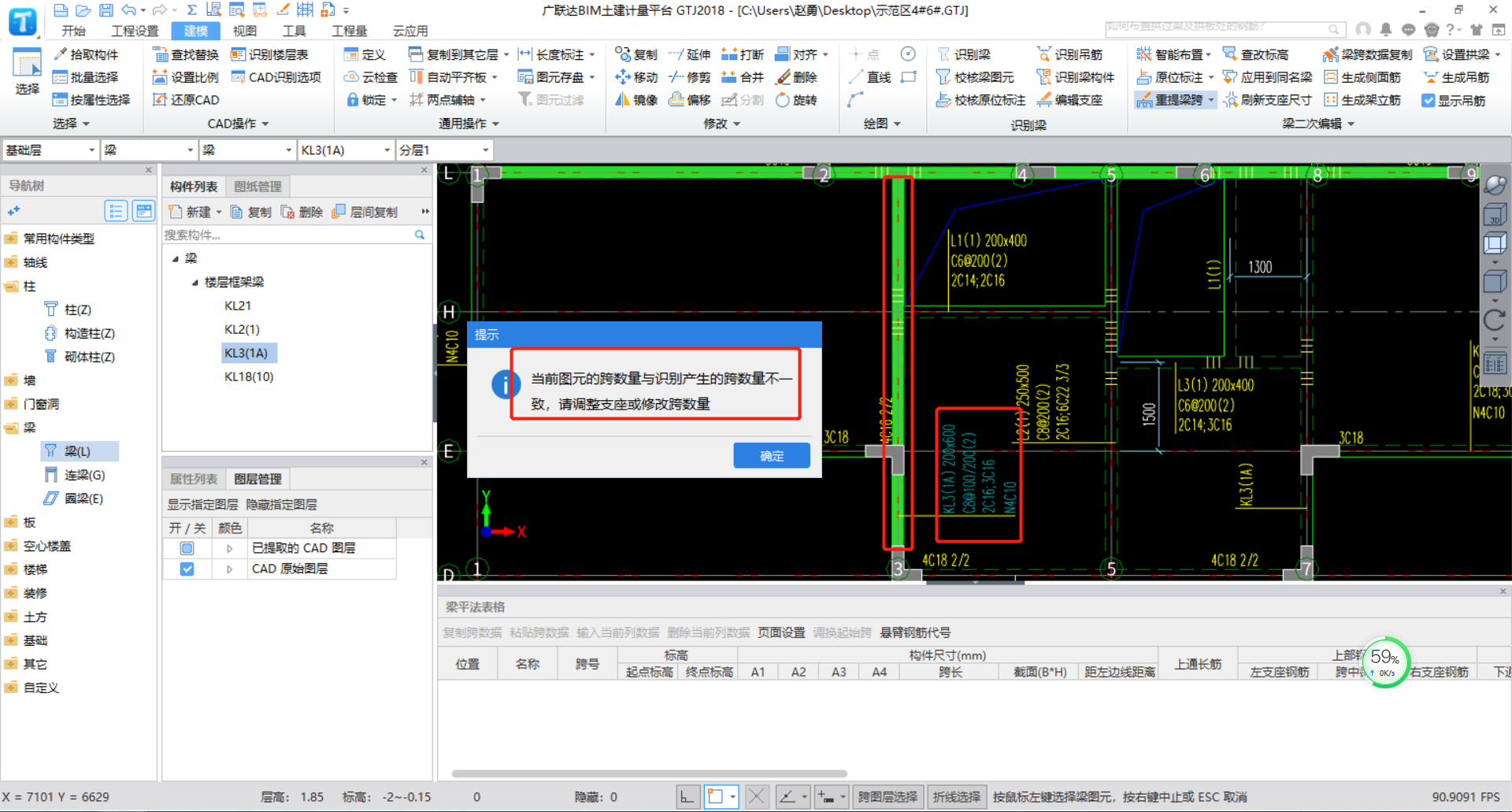The image size is (1512, 812).
Task: Switch to the 属性列表 tab
Action: click(x=194, y=479)
